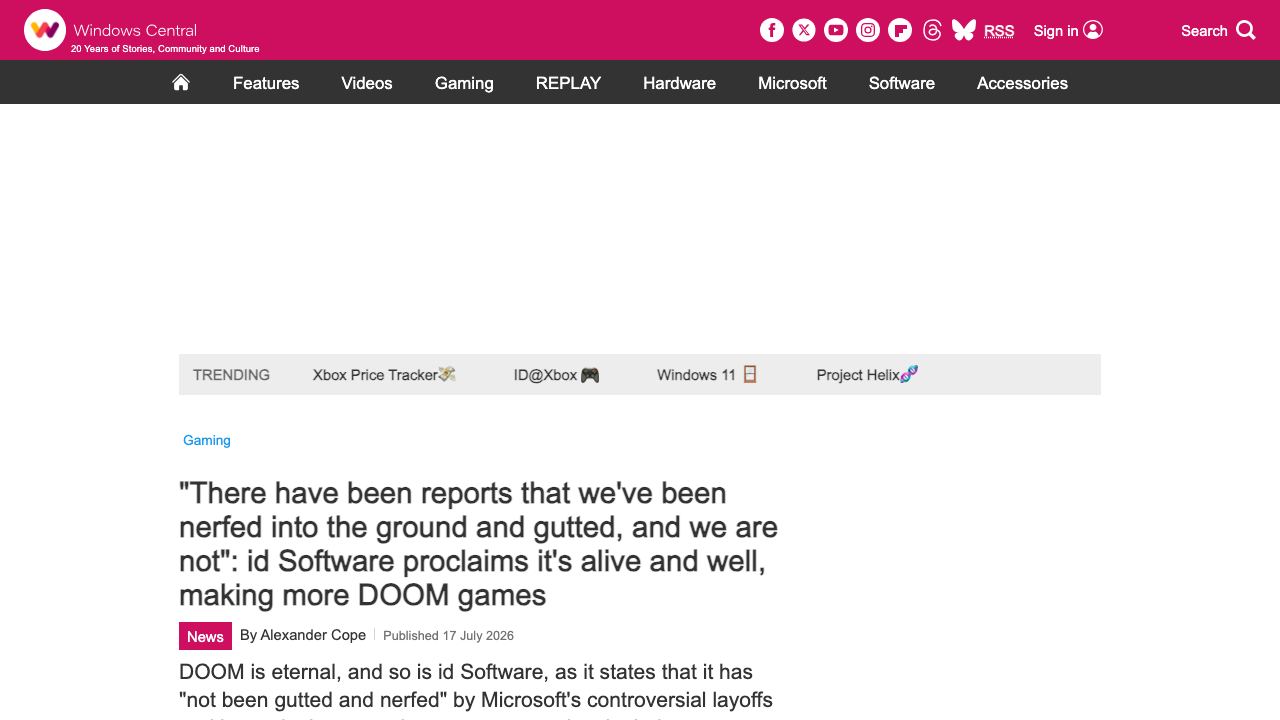Click Sign in in the header

(x=1068, y=30)
